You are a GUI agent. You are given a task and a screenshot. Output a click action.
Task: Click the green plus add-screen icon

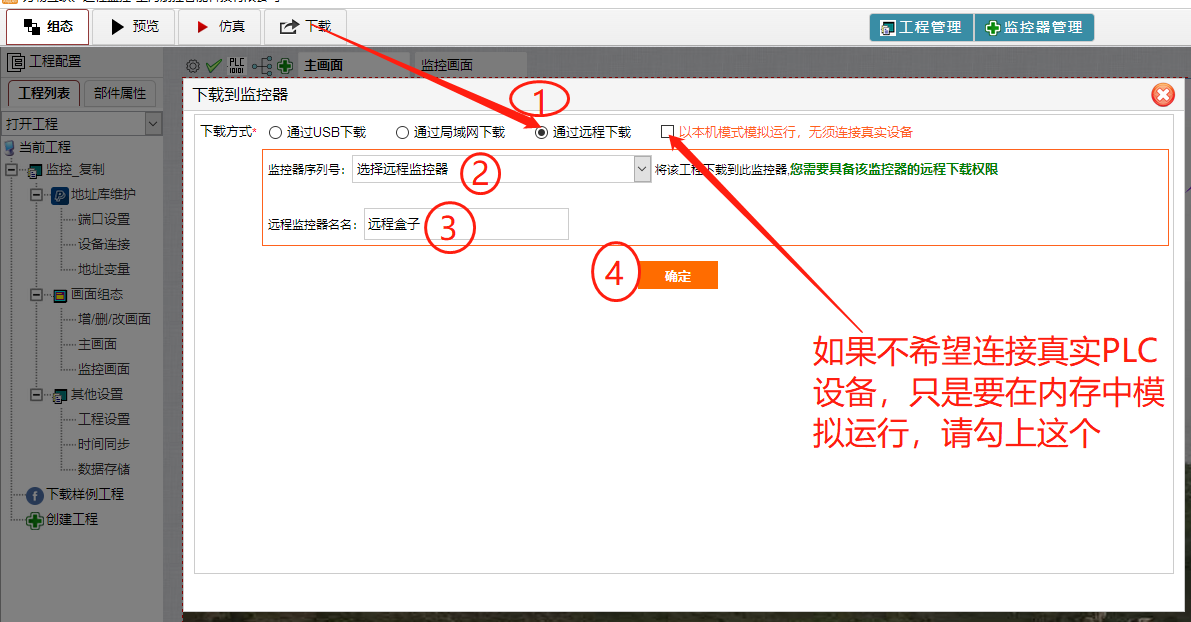click(x=285, y=66)
